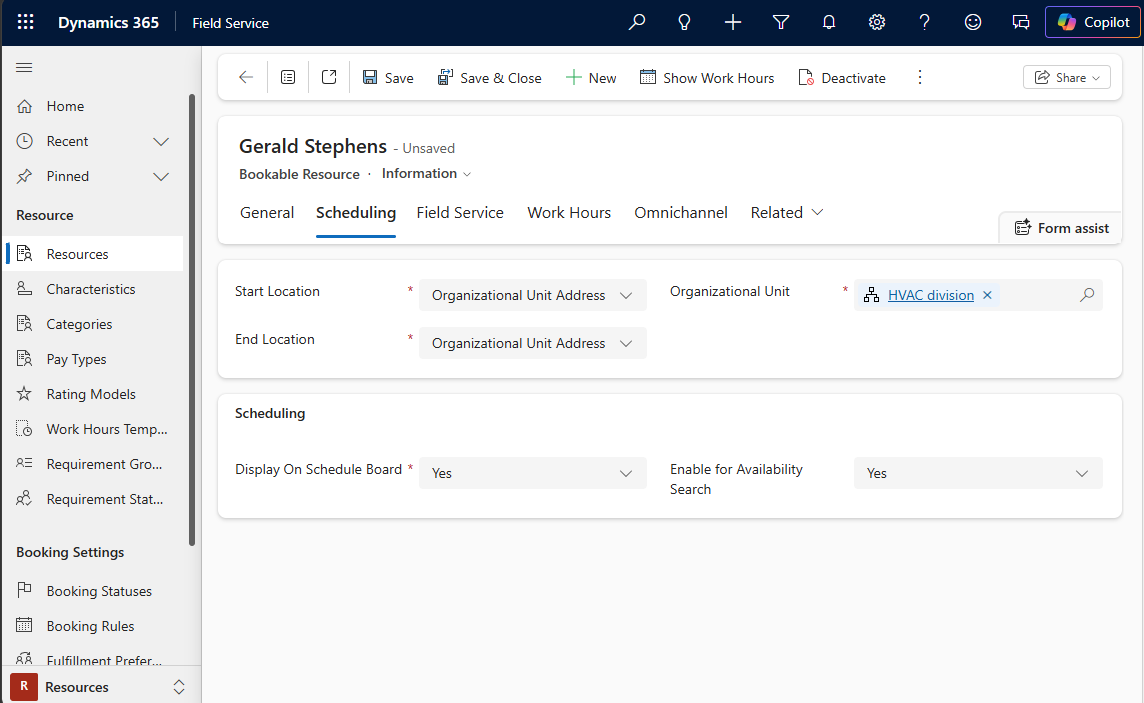
Task: Open the advanced find funnel icon
Action: coord(781,22)
